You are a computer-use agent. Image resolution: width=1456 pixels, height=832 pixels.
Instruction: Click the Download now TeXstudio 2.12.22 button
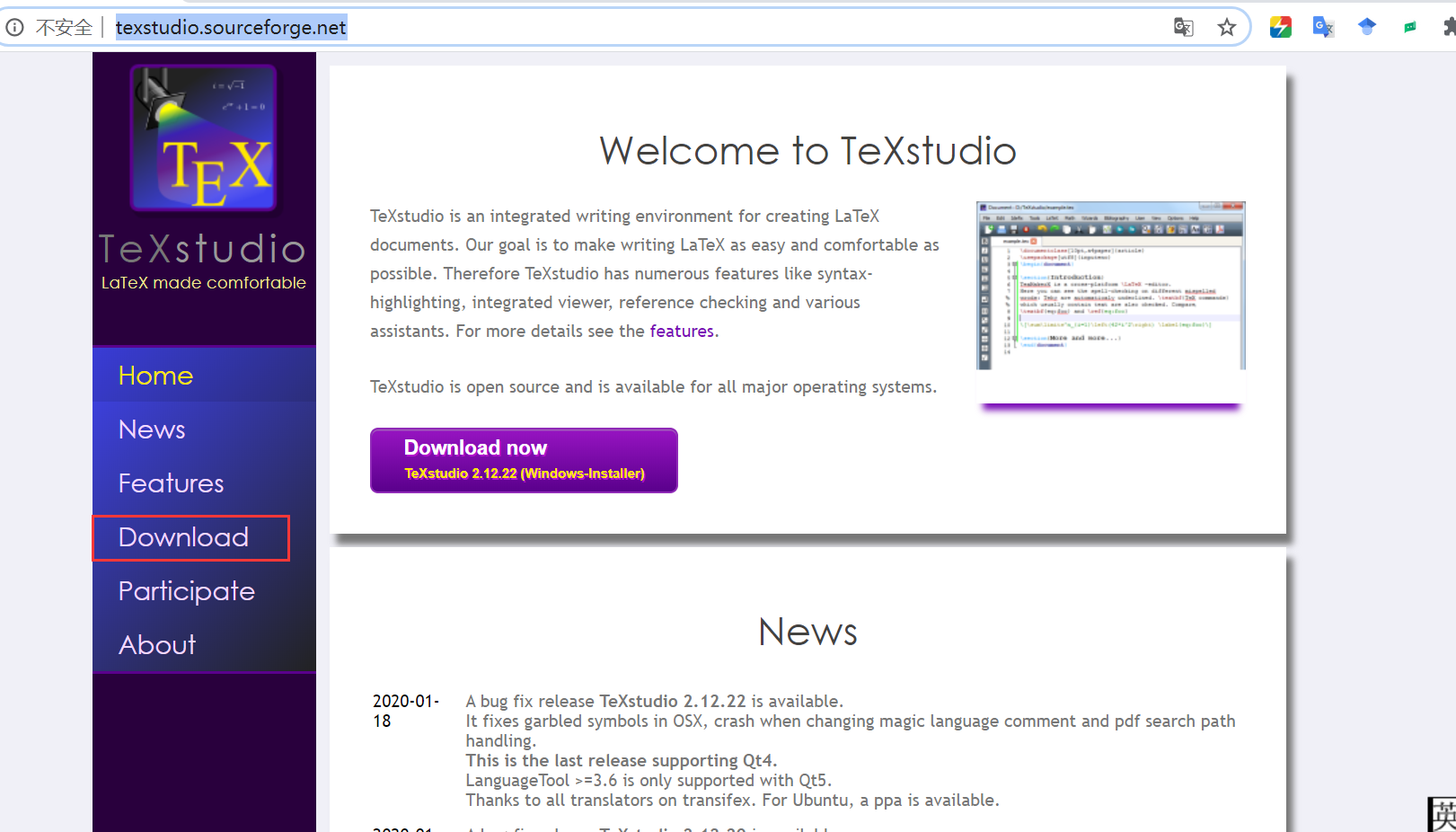coord(524,460)
